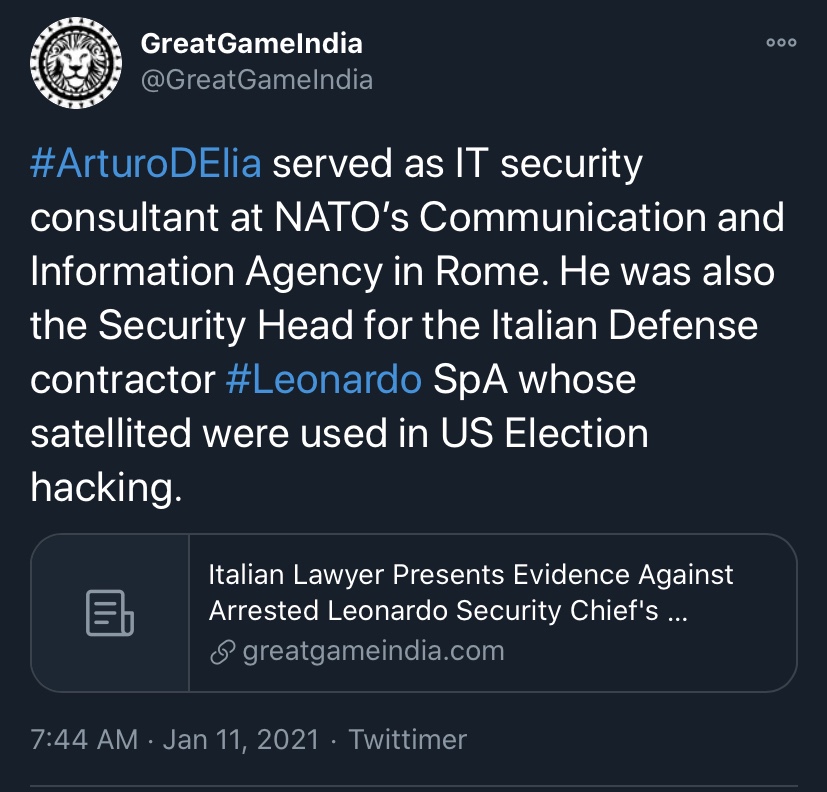The width and height of the screenshot is (827, 792).
Task: Click the article document icon in link card
Action: (x=110, y=613)
